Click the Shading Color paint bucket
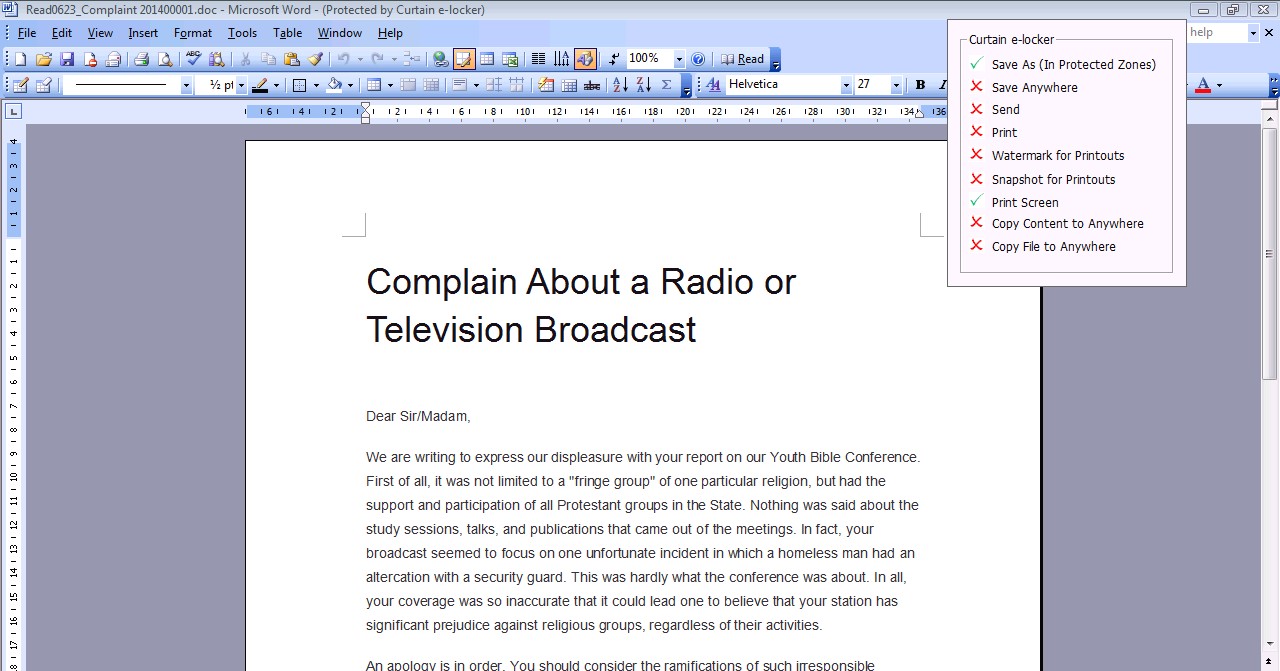Viewport: 1280px width, 671px height. [335, 86]
